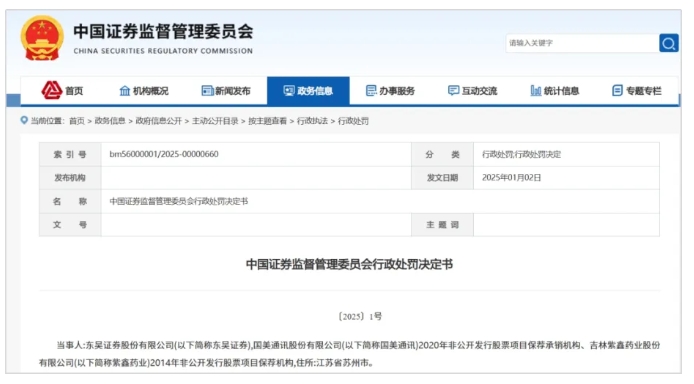The width and height of the screenshot is (694, 384).
Task: Open the 新闻发布 navigation tab
Action: coord(226,91)
